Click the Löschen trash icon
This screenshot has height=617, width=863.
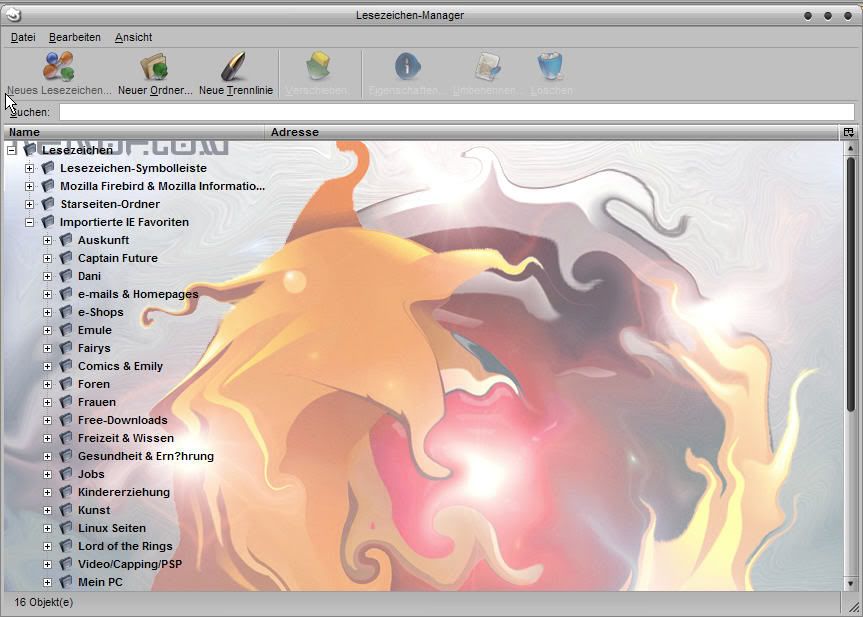550,66
